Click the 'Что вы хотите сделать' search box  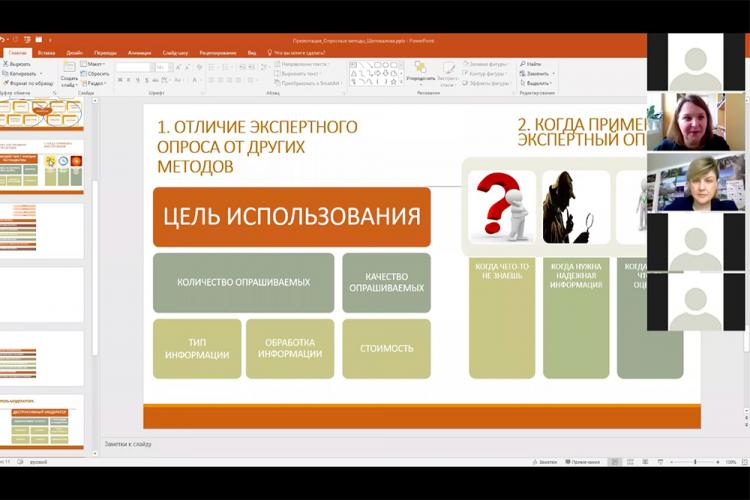297,53
